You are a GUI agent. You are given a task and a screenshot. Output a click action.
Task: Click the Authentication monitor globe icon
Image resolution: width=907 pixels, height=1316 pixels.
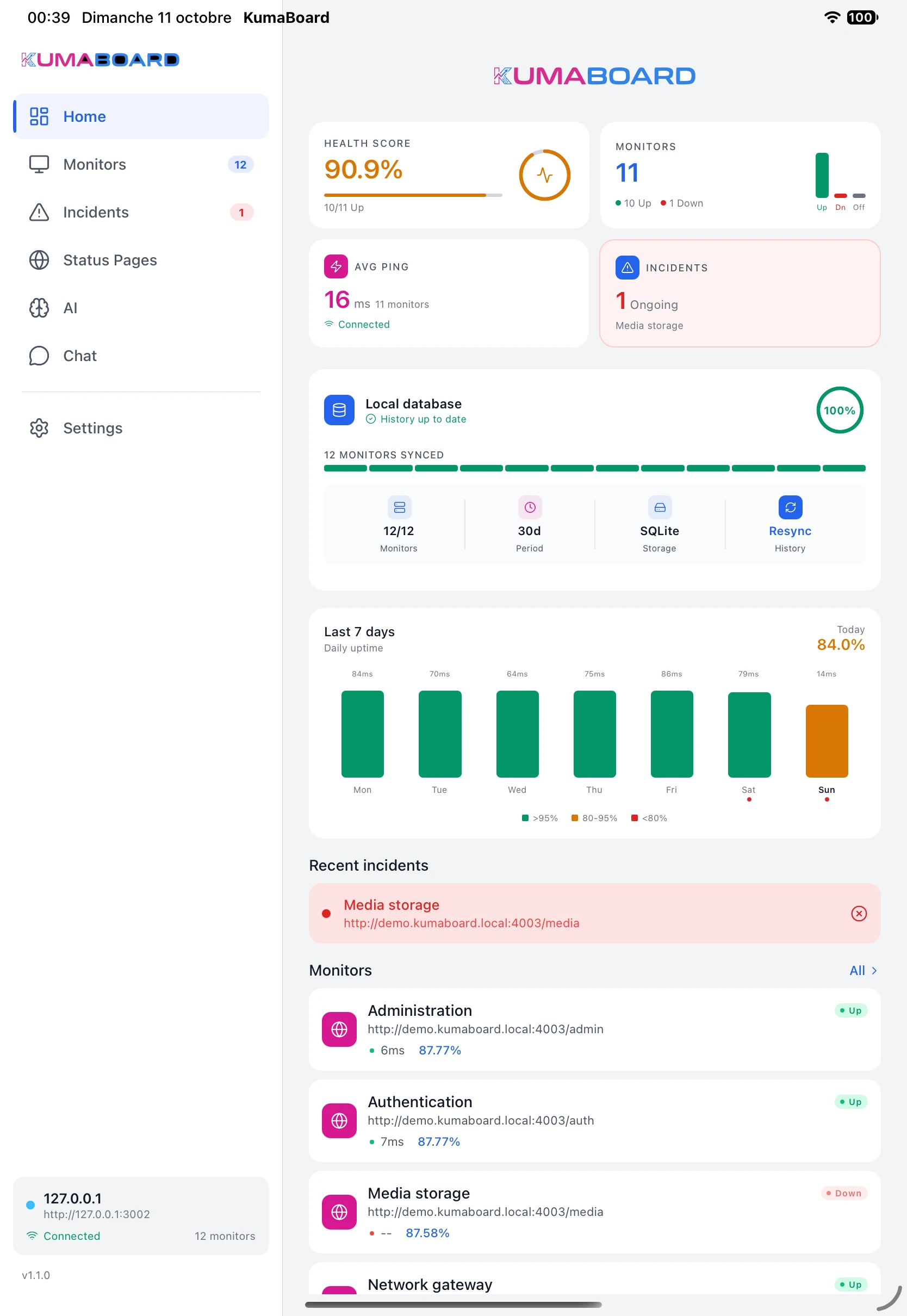[x=339, y=1121]
